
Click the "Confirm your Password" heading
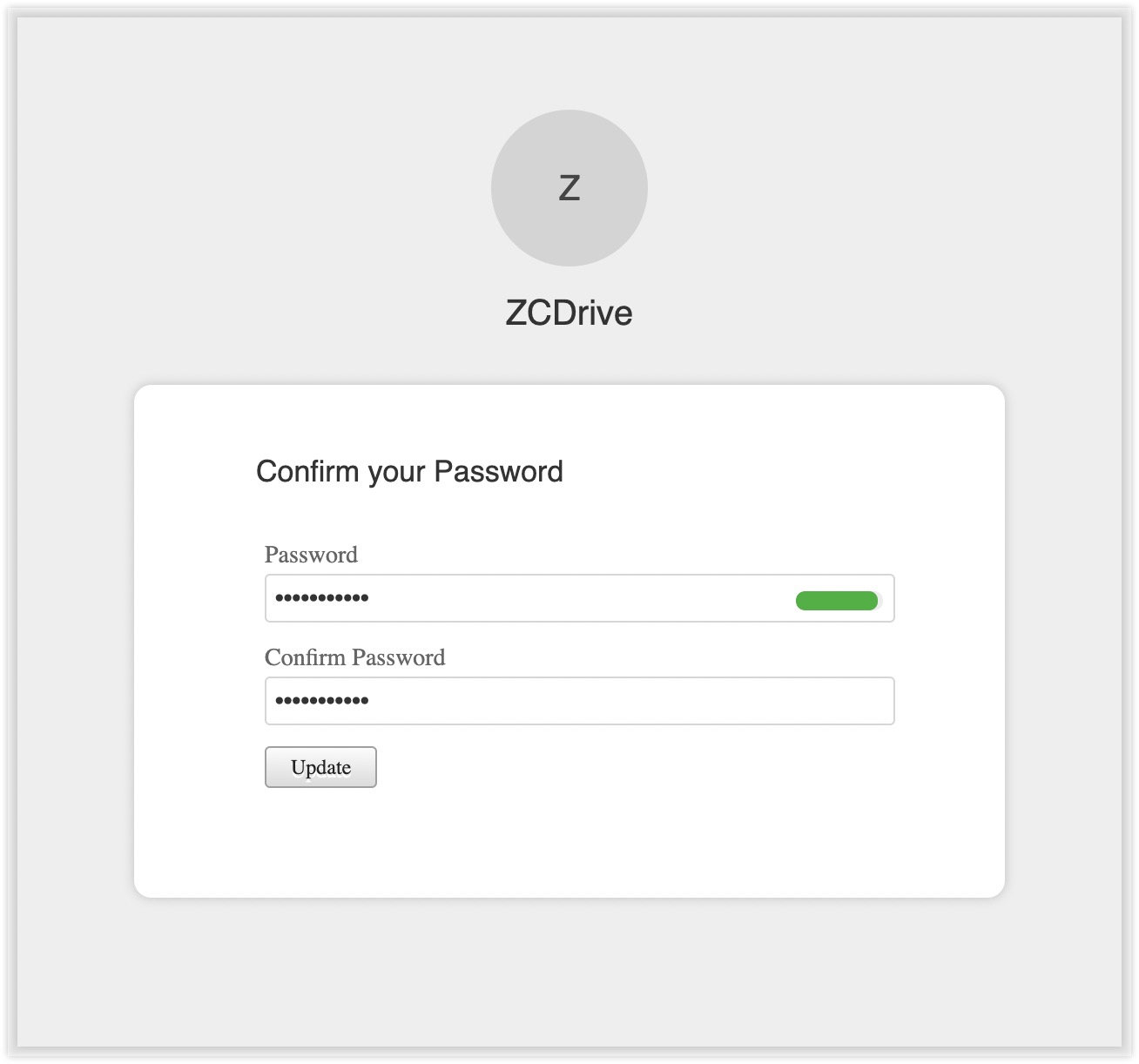[409, 471]
